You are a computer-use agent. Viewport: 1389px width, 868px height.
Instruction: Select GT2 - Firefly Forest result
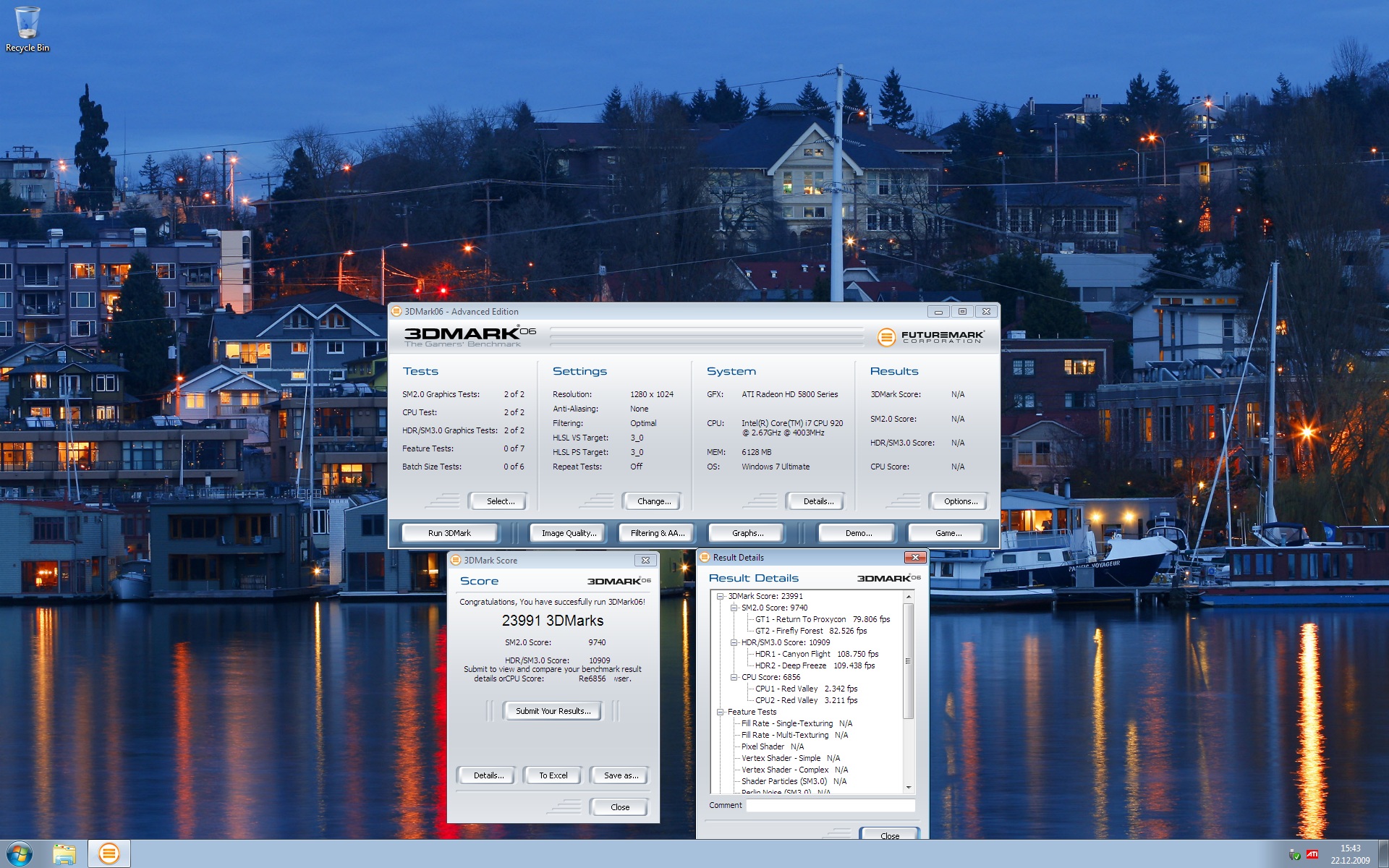pyautogui.click(x=811, y=631)
